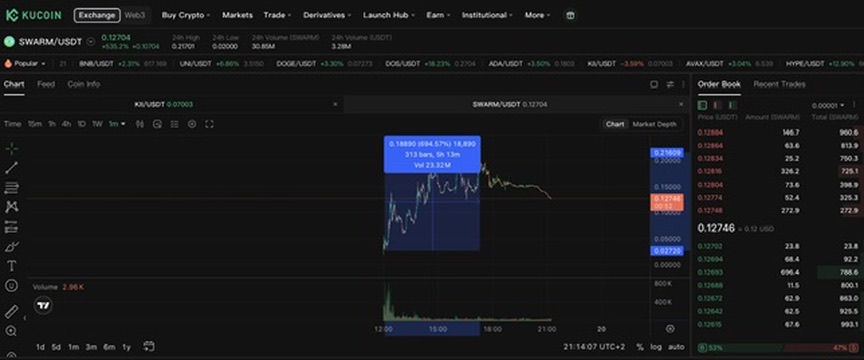
Task: Select the trend line drawing tool
Action: tap(12, 168)
